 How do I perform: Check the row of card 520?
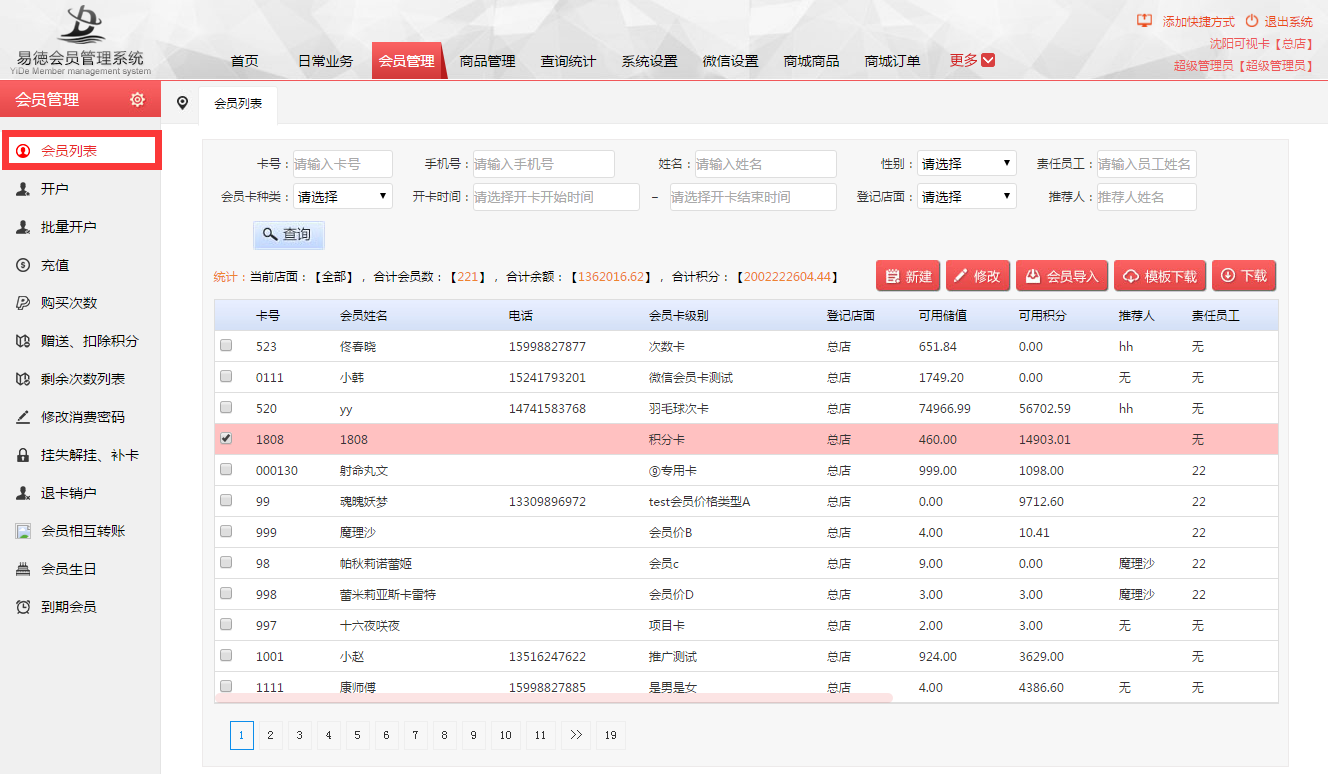tap(226, 407)
